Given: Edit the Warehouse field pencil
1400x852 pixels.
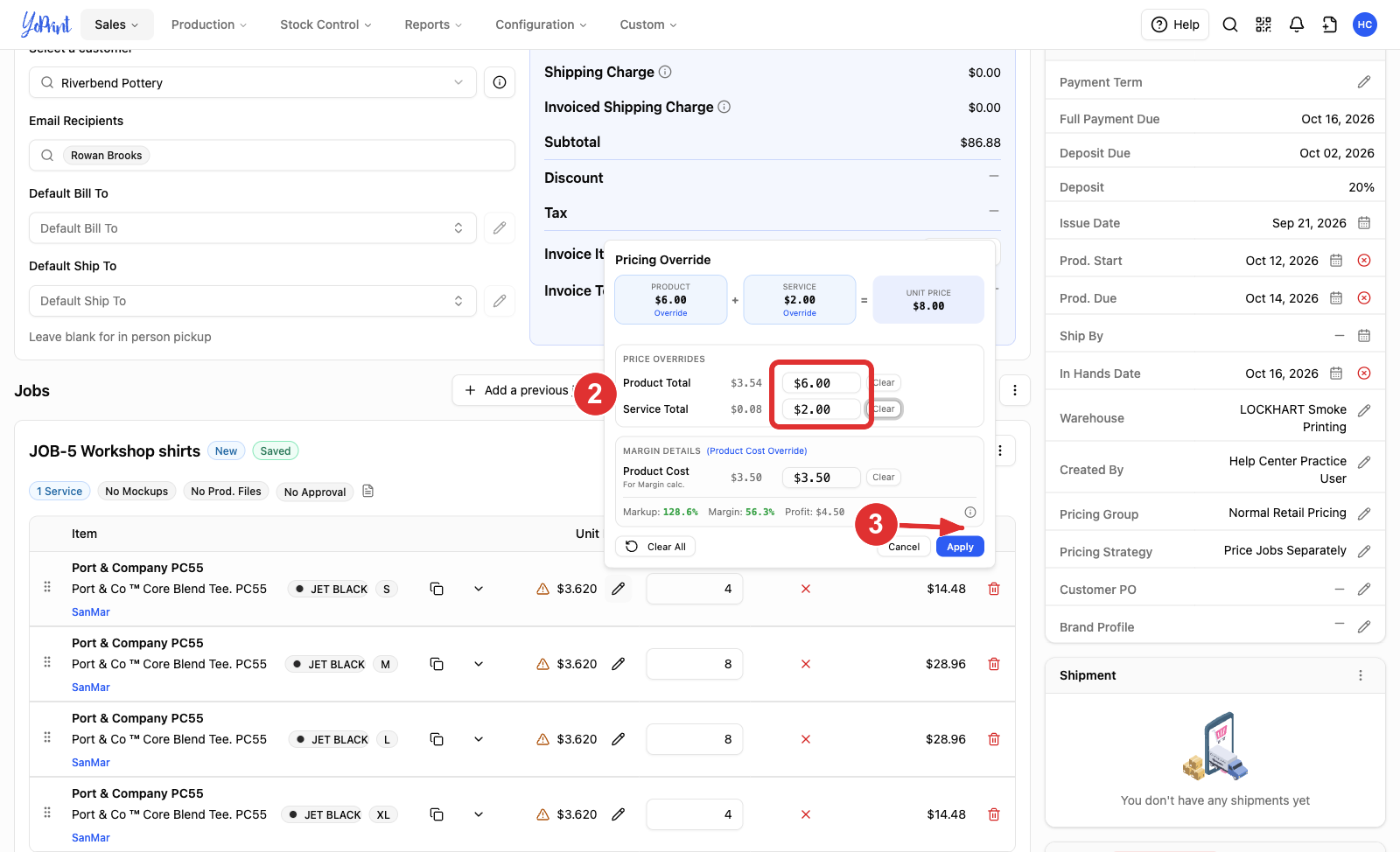Looking at the screenshot, I should pyautogui.click(x=1364, y=410).
